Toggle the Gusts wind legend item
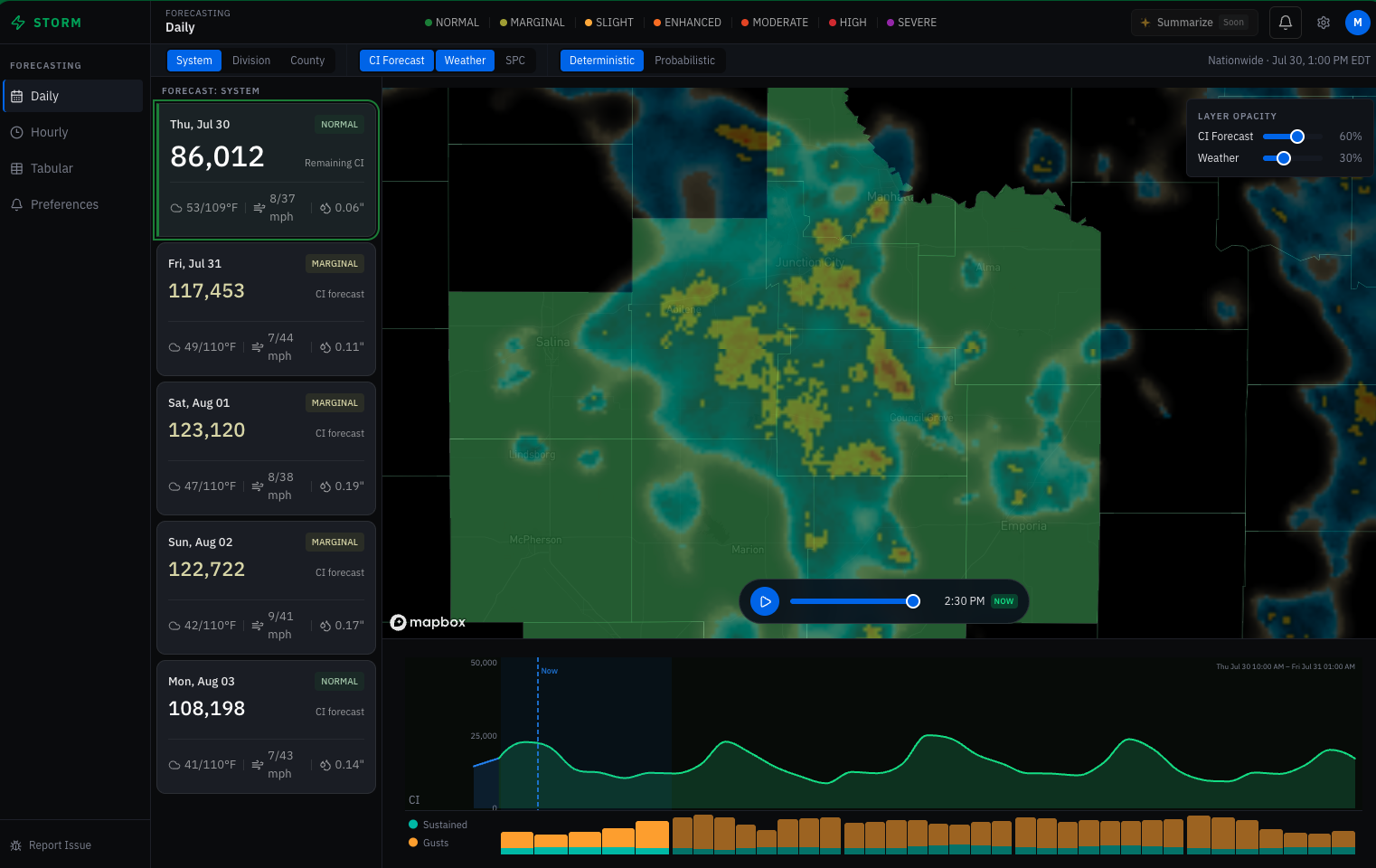This screenshot has width=1376, height=868. 429,843
